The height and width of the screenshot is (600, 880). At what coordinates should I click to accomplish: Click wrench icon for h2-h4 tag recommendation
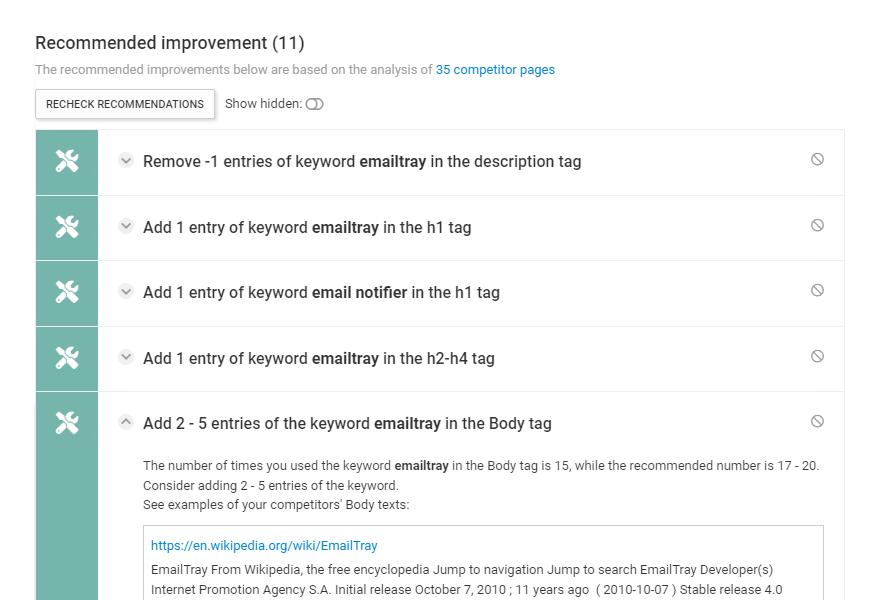tap(67, 358)
